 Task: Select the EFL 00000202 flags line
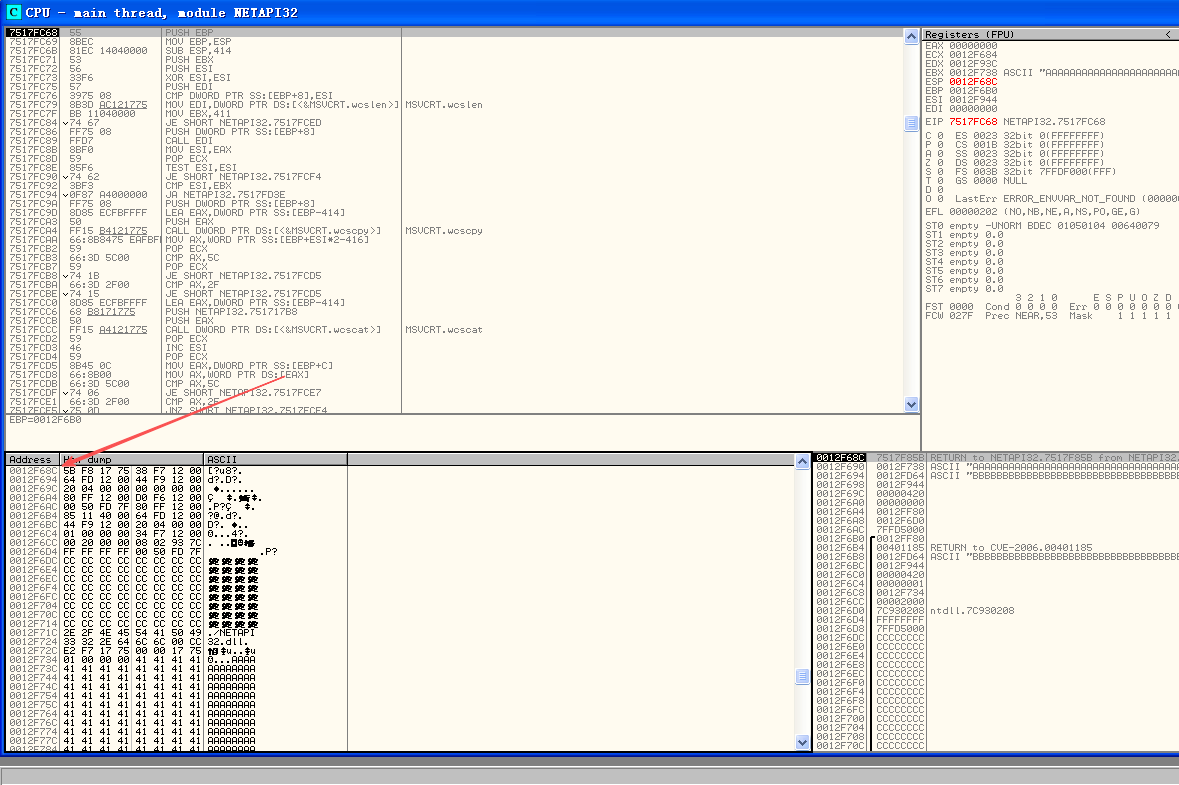[x=1032, y=212]
